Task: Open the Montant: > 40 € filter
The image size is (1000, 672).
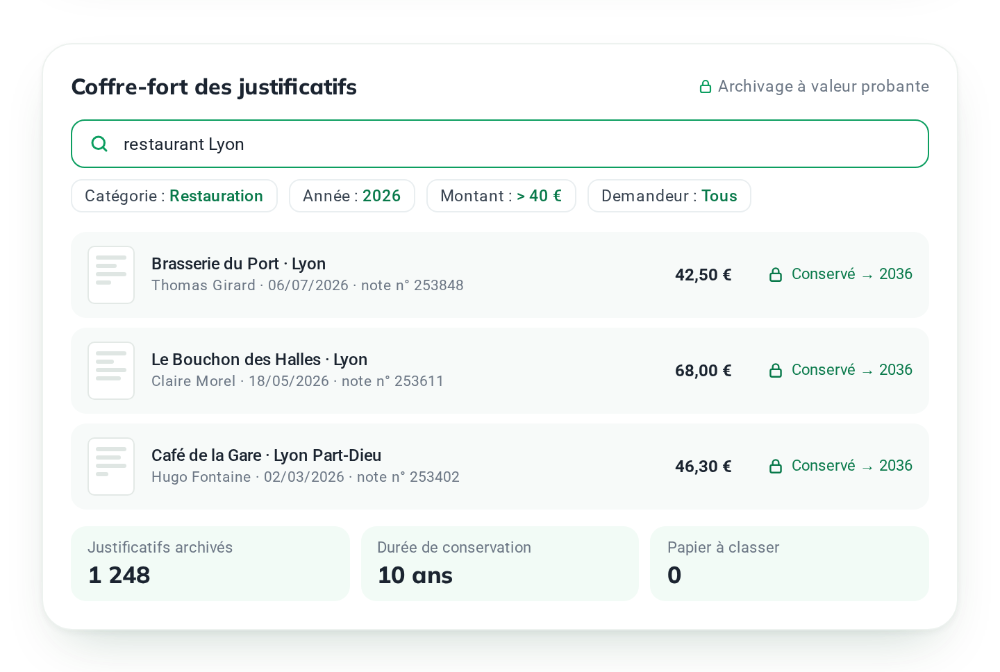Action: tap(501, 196)
